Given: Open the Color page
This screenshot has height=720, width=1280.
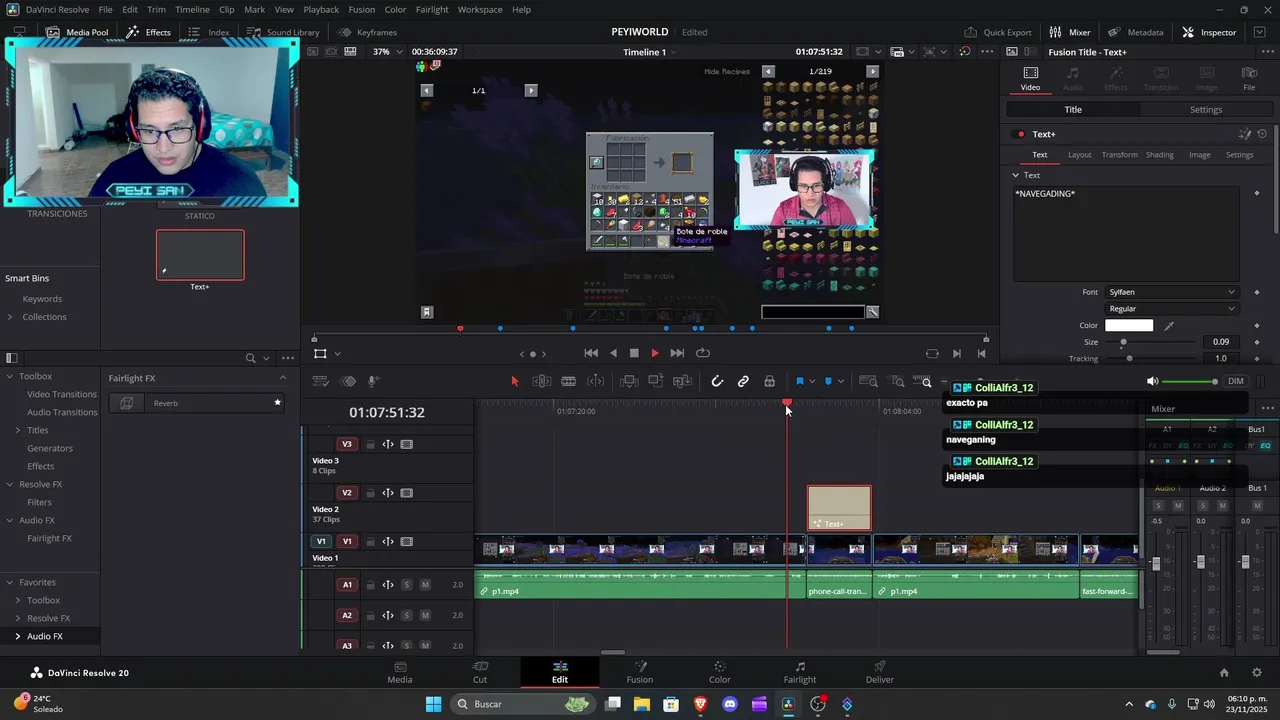Looking at the screenshot, I should [x=720, y=672].
